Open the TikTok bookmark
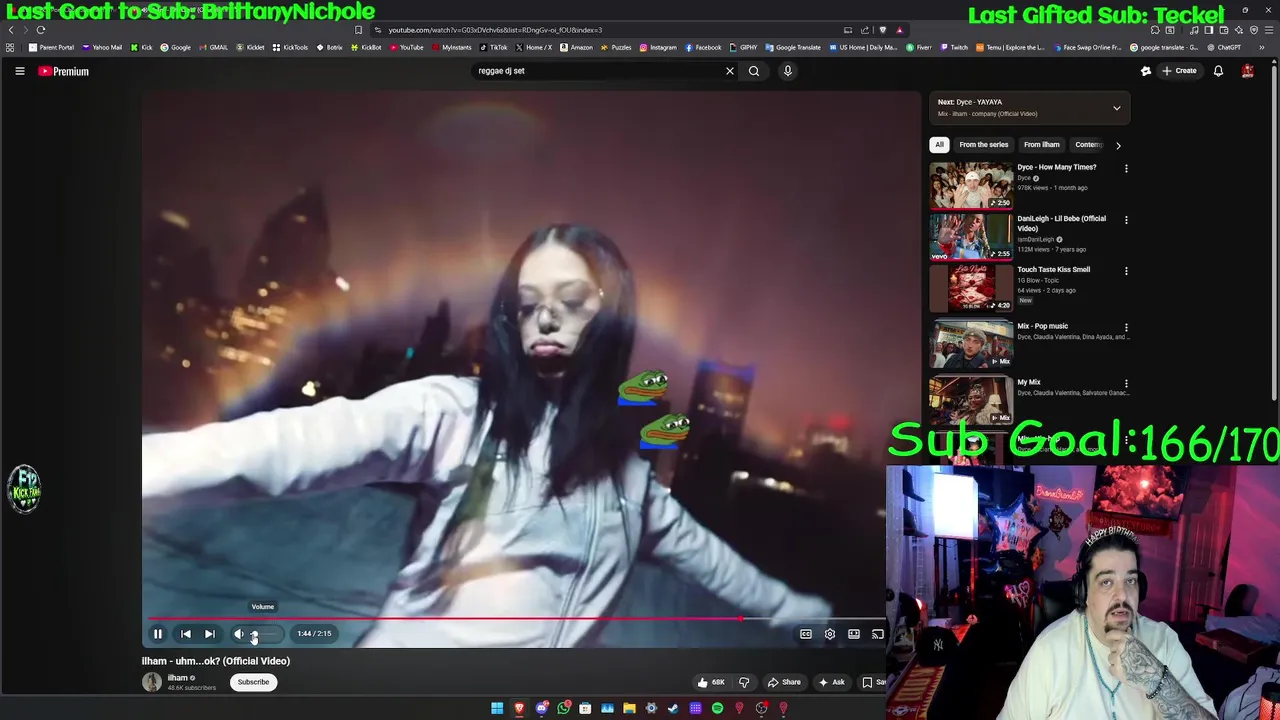The width and height of the screenshot is (1280, 720). click(x=493, y=47)
